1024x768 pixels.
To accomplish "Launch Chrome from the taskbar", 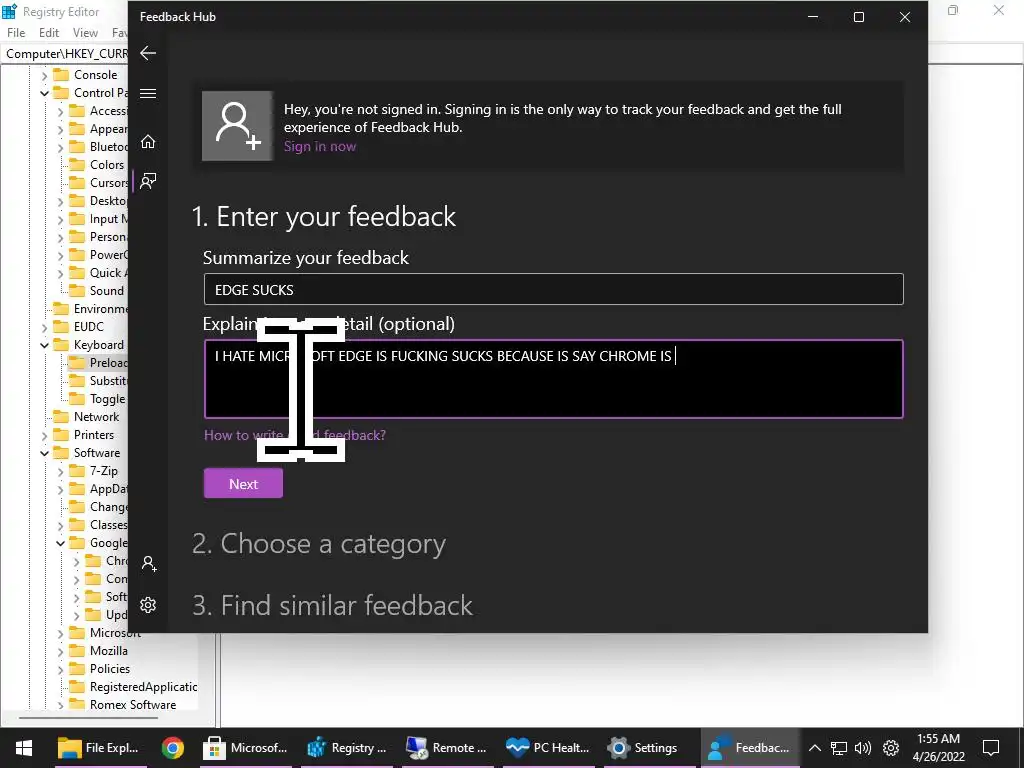I will point(173,748).
